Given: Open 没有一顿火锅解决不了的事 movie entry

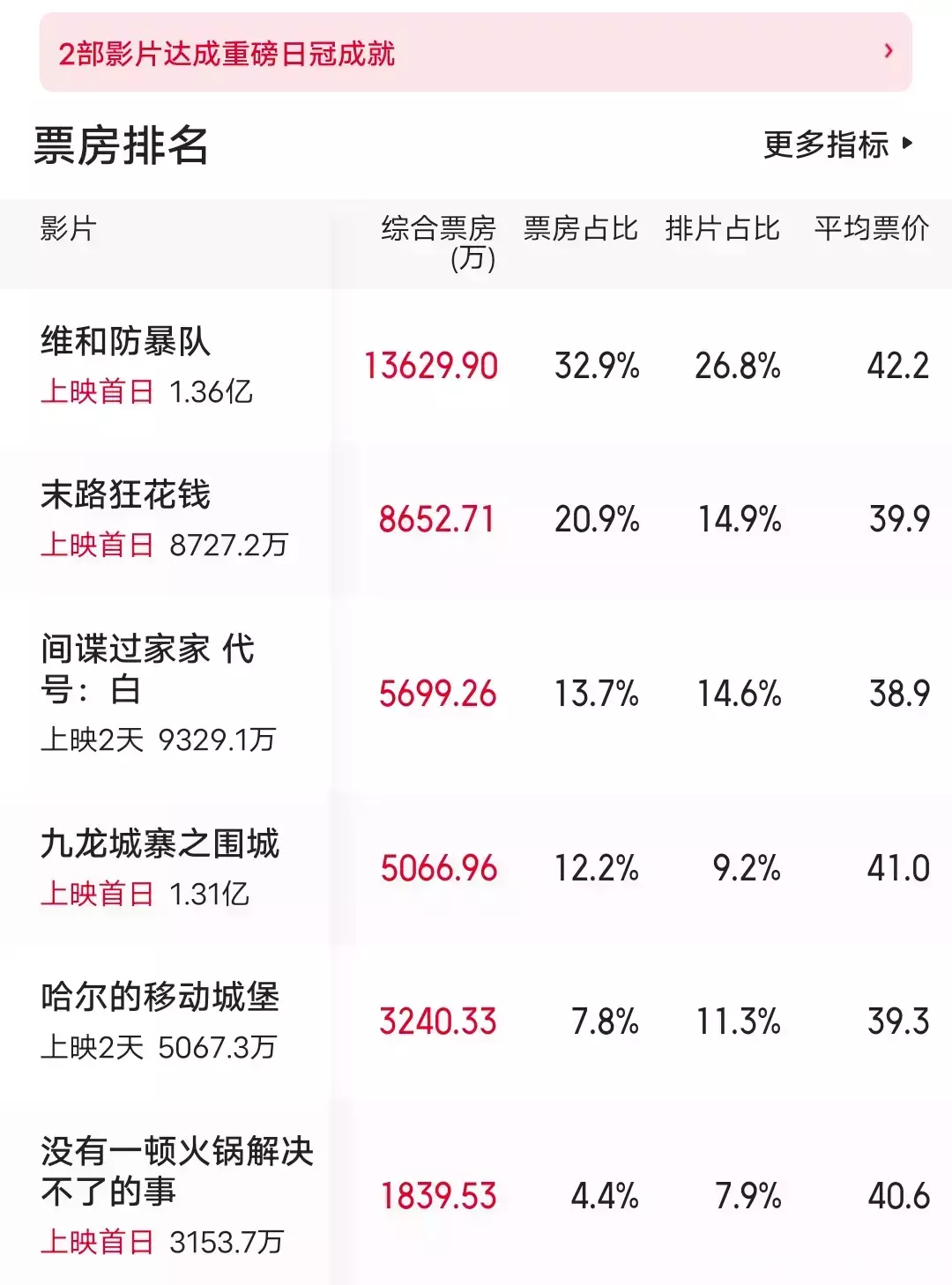Looking at the screenshot, I should [176, 1170].
